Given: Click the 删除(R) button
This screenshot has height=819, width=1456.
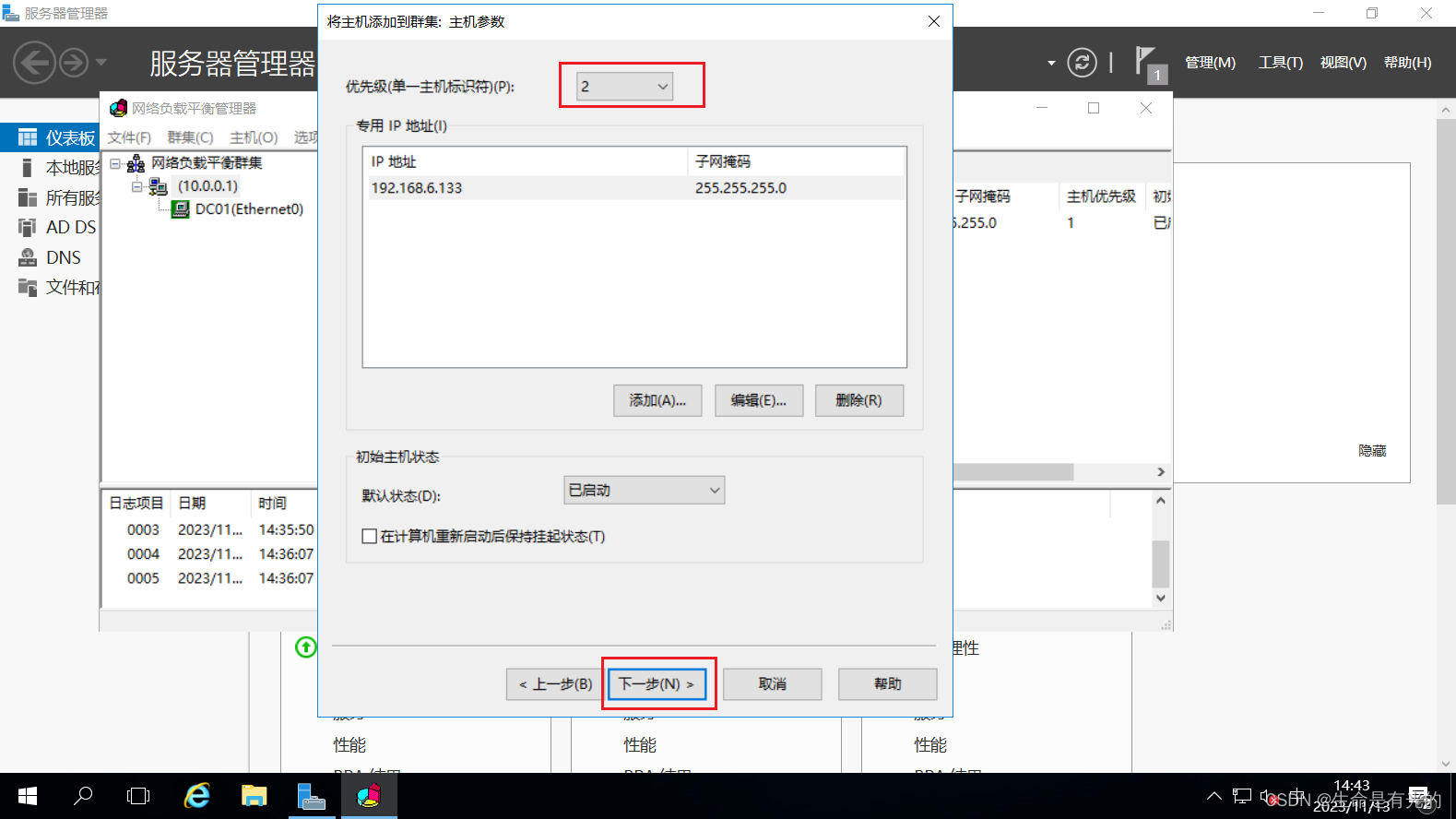Looking at the screenshot, I should [859, 400].
